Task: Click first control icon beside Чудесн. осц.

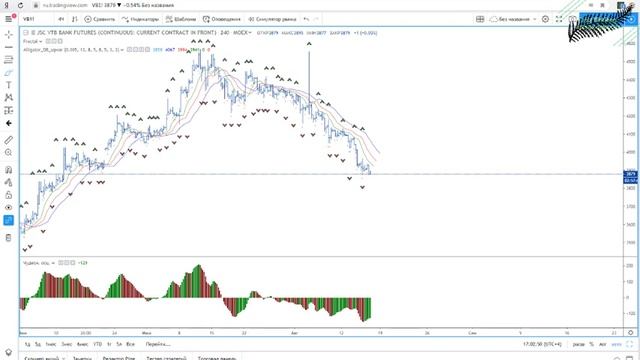Action: tap(60, 263)
